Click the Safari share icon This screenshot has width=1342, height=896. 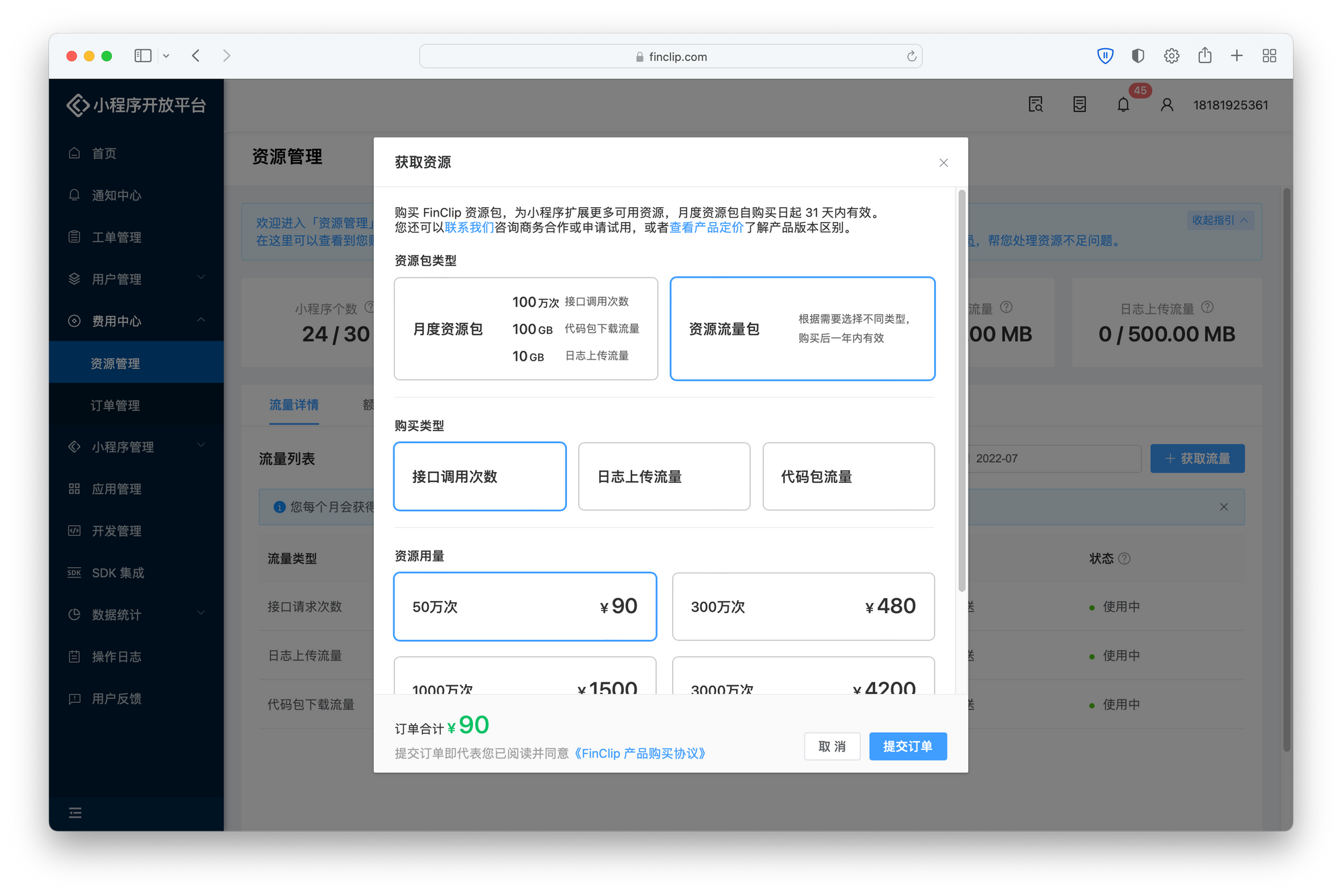[1205, 55]
